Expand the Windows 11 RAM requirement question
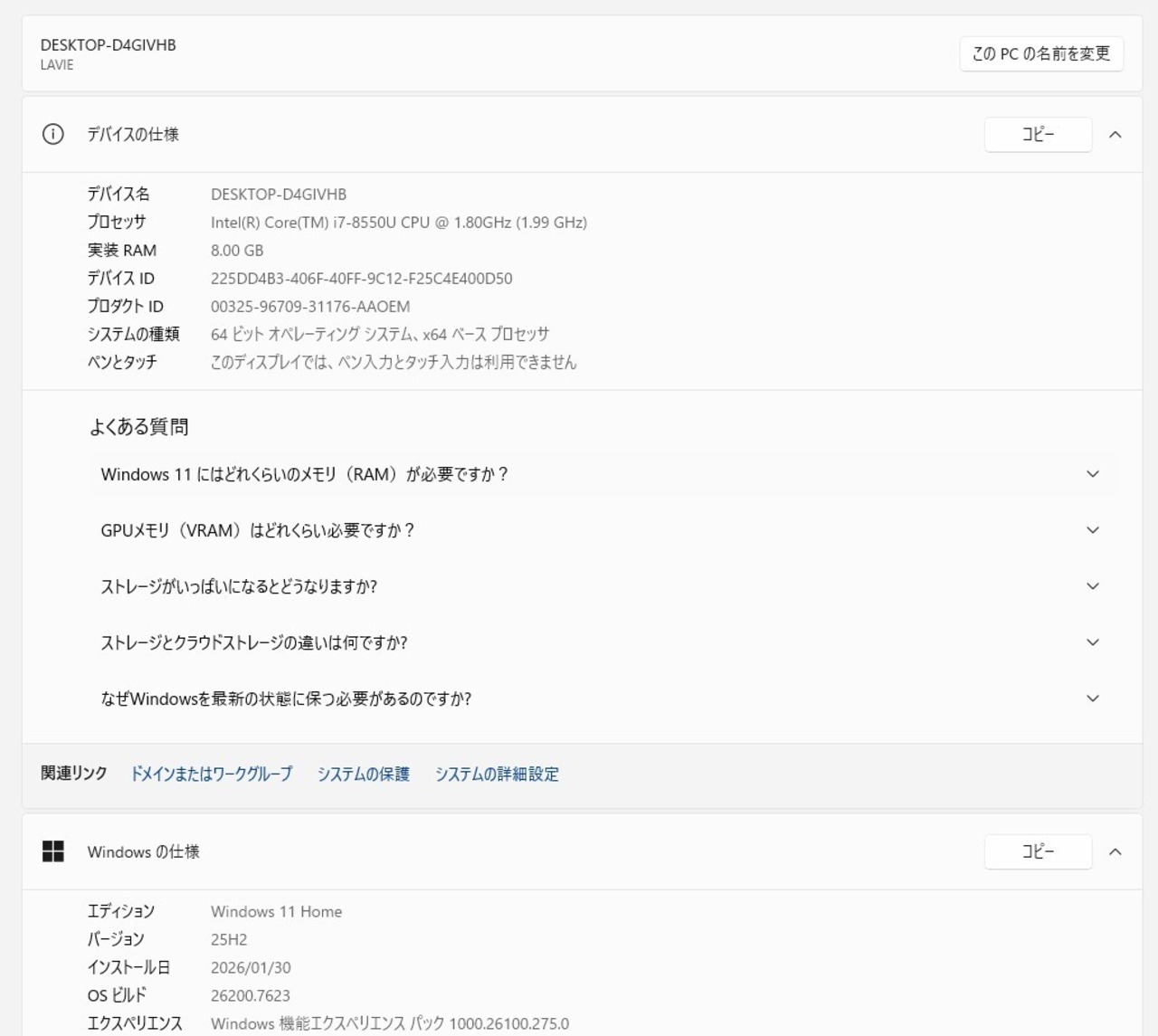The image size is (1158, 1036). click(x=603, y=474)
